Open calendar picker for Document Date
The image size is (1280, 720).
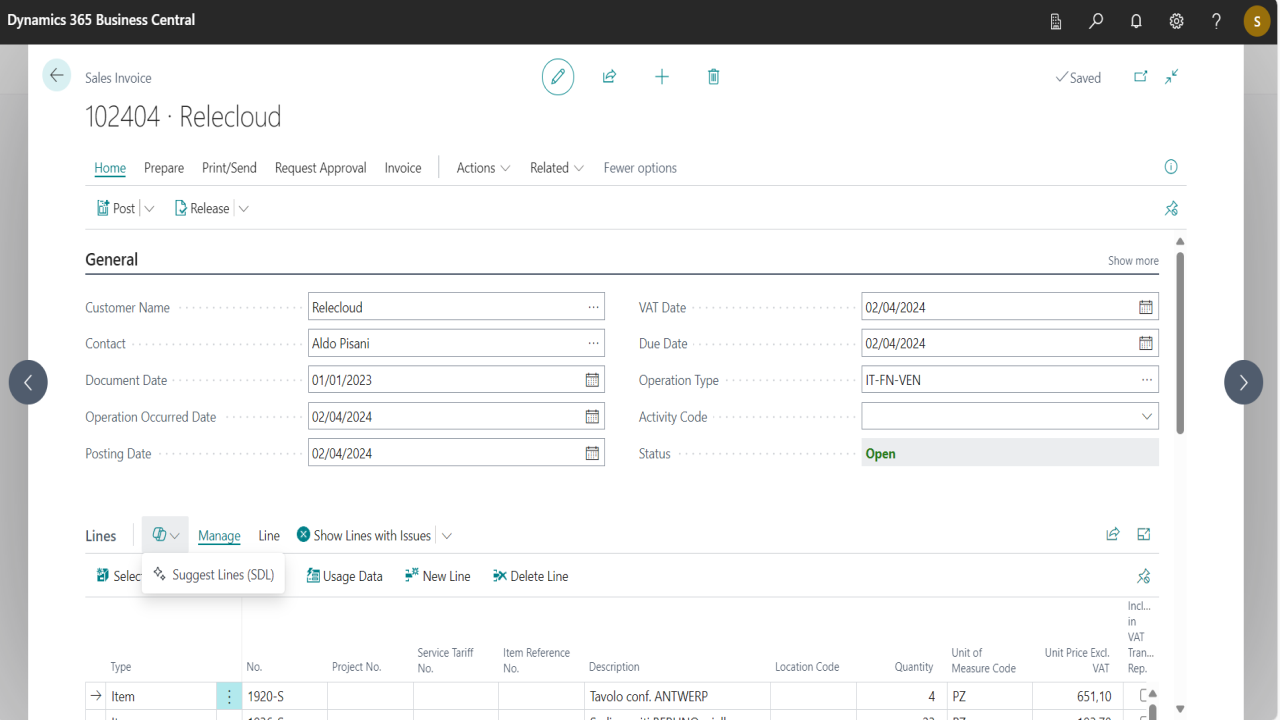[x=592, y=380]
